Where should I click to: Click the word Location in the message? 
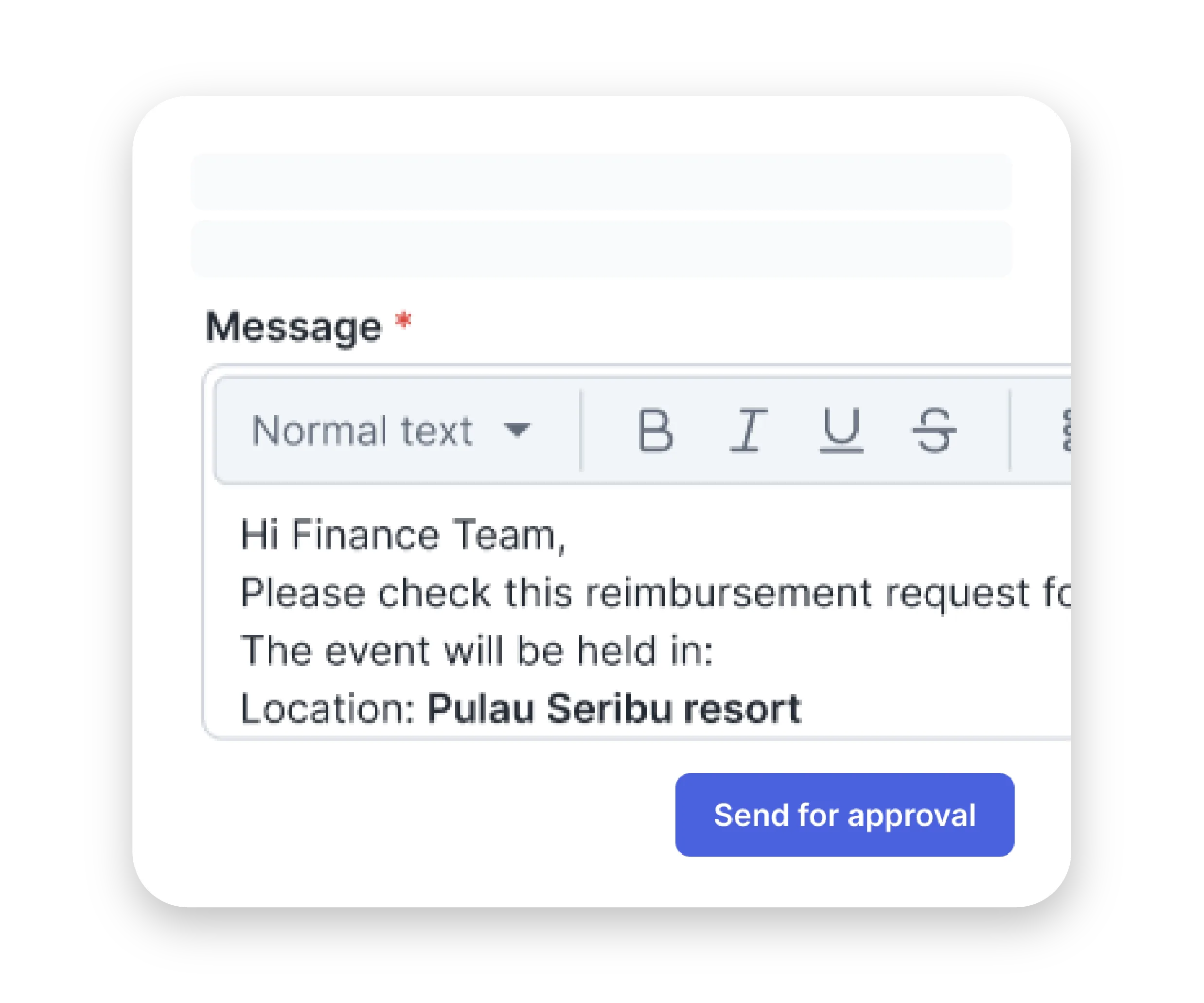326,709
